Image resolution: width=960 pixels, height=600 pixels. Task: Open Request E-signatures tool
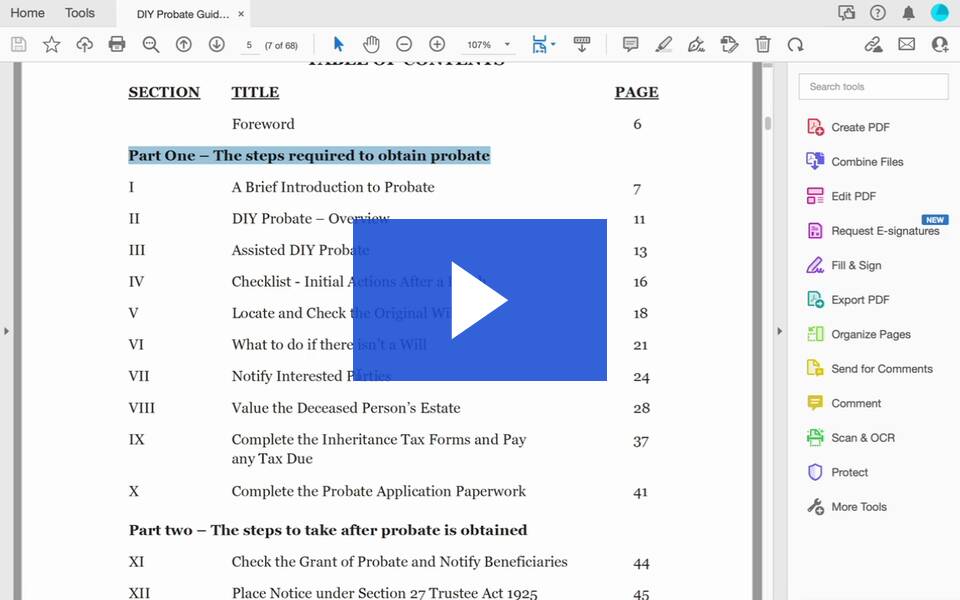pos(874,231)
